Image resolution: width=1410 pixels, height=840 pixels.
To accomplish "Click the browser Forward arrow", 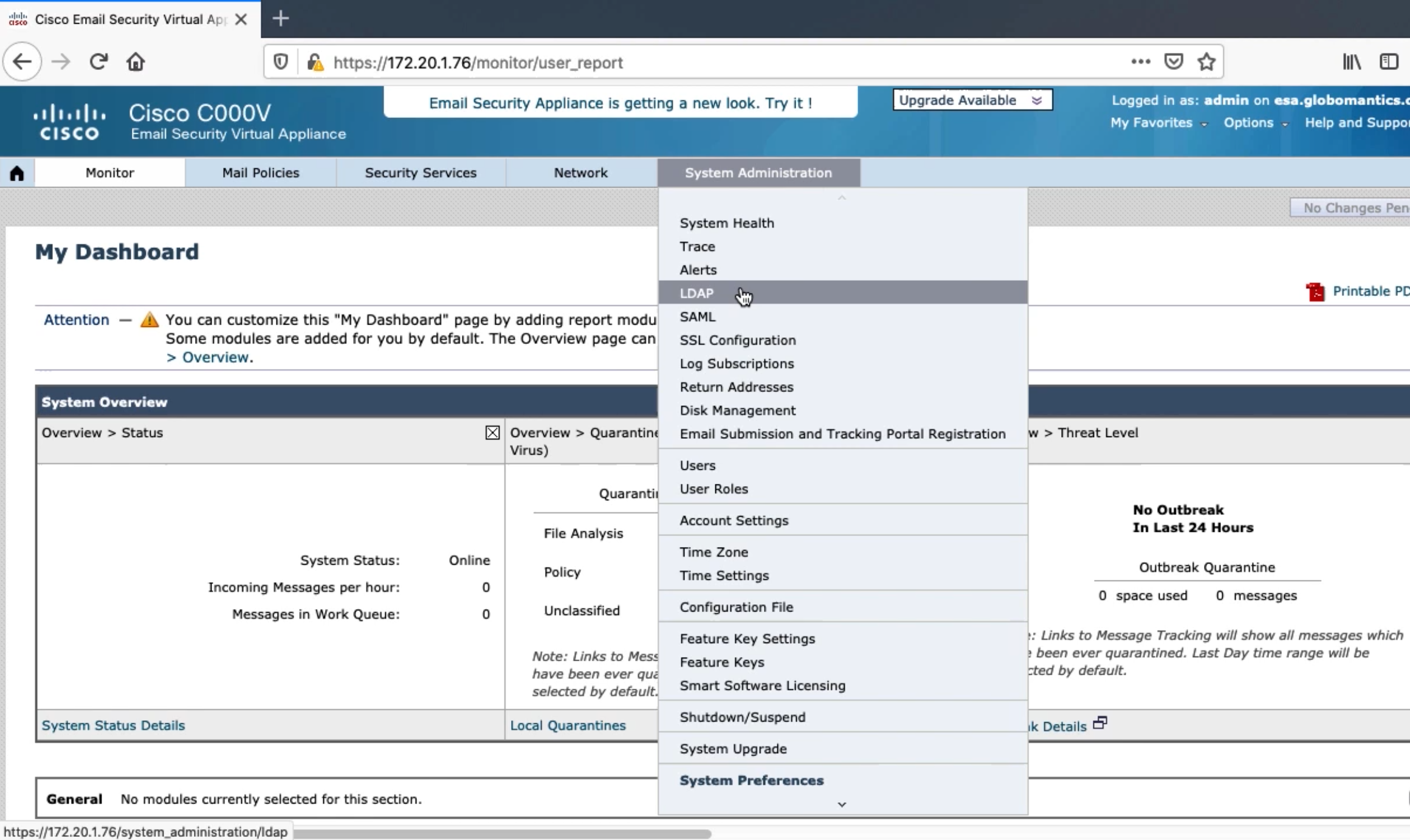I will pyautogui.click(x=61, y=61).
